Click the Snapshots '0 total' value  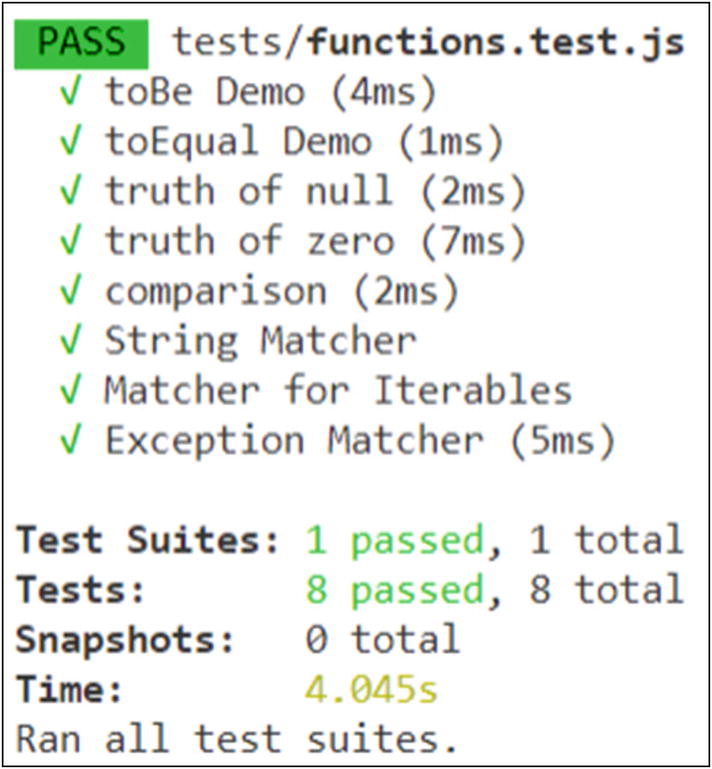click(381, 640)
